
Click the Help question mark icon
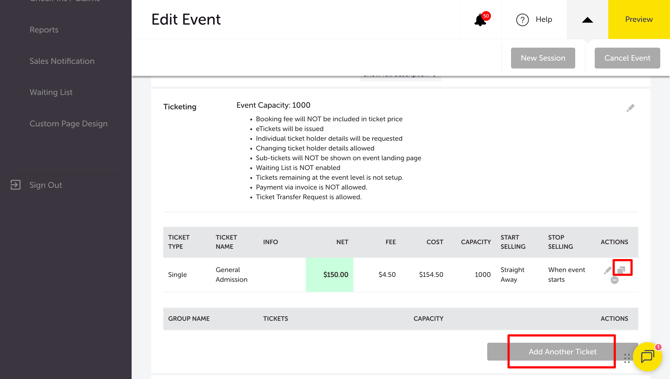click(522, 20)
